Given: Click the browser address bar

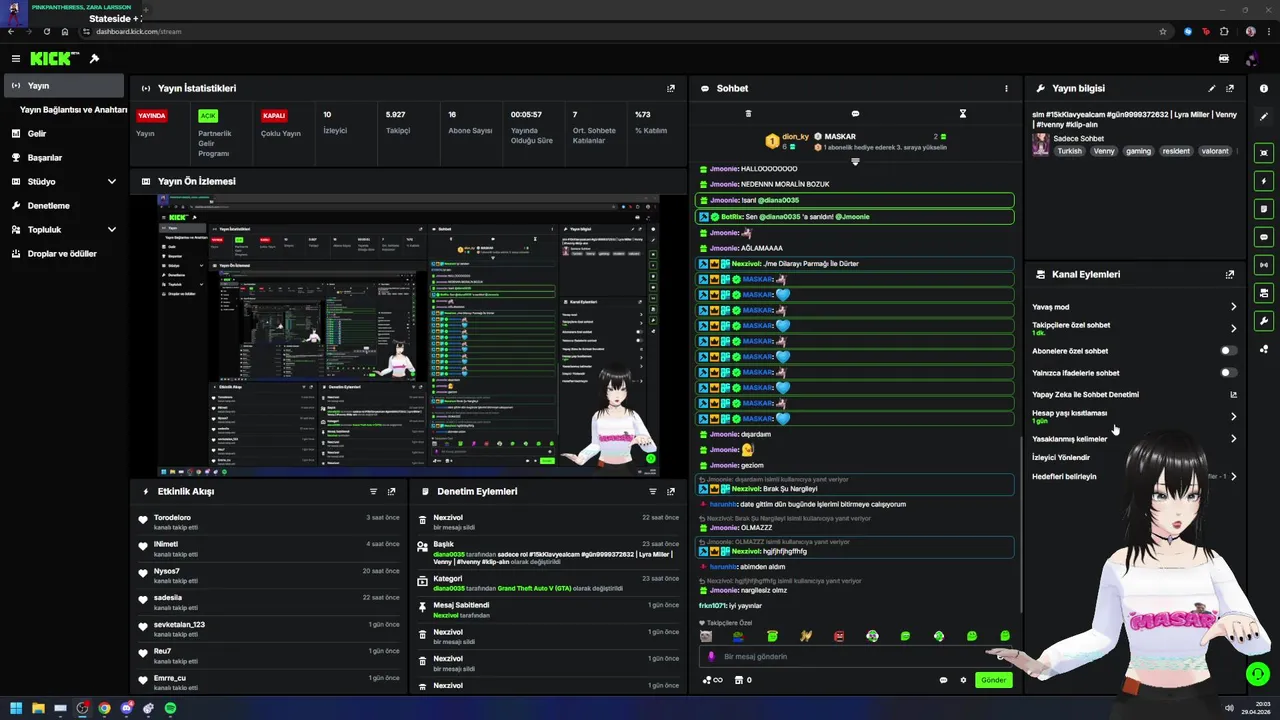Looking at the screenshot, I should (620, 31).
